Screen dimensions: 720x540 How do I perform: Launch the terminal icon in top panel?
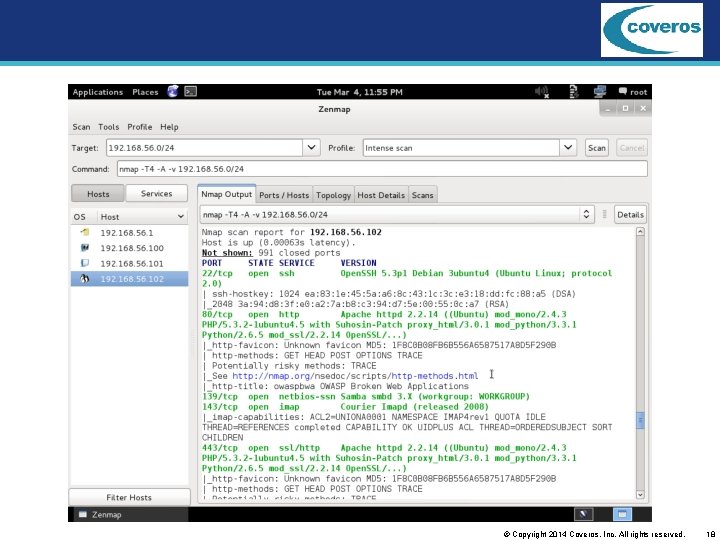tap(191, 91)
